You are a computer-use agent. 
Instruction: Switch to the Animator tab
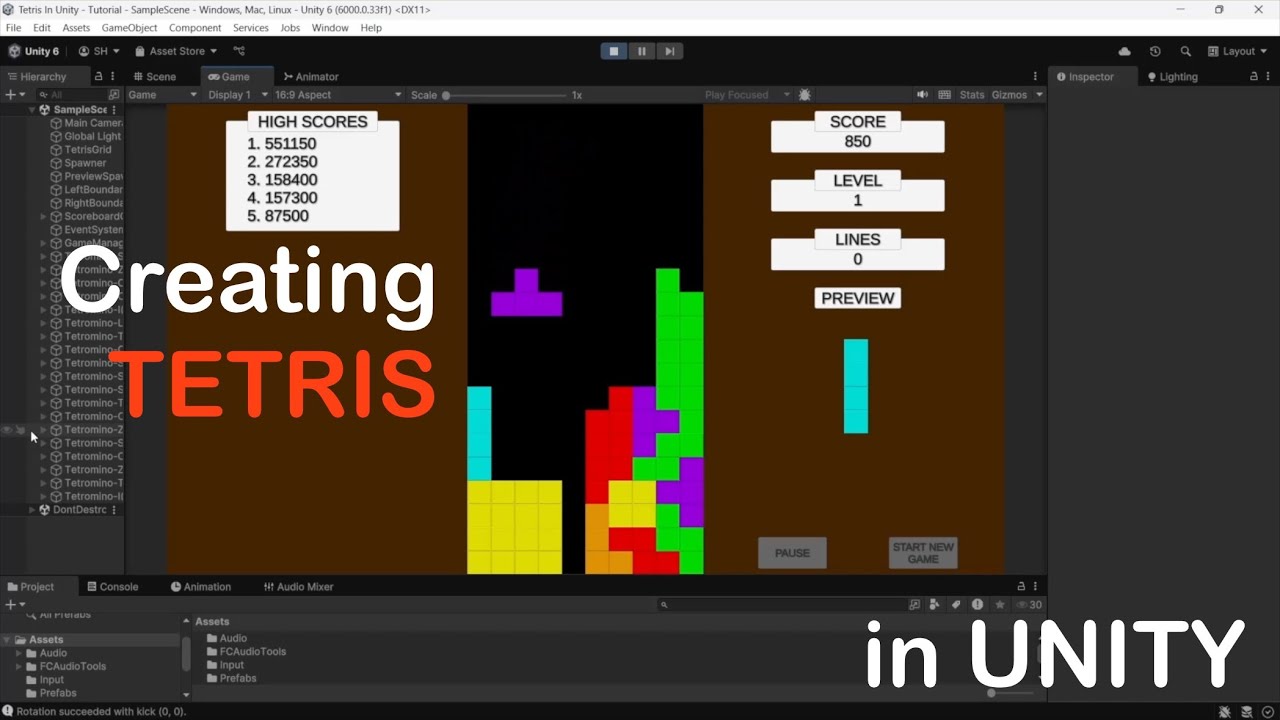pos(311,76)
